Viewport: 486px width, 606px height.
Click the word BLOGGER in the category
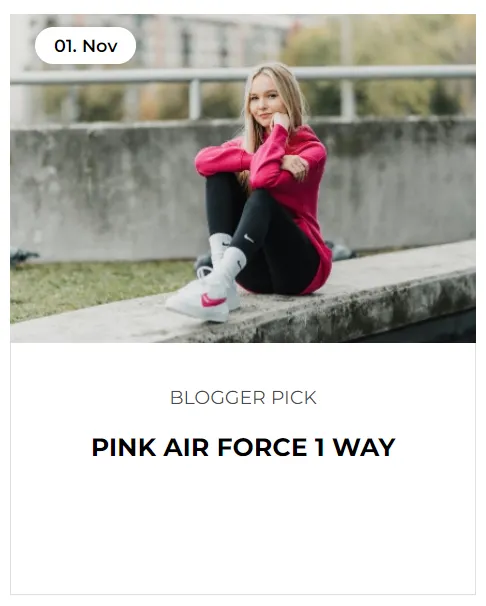click(218, 398)
